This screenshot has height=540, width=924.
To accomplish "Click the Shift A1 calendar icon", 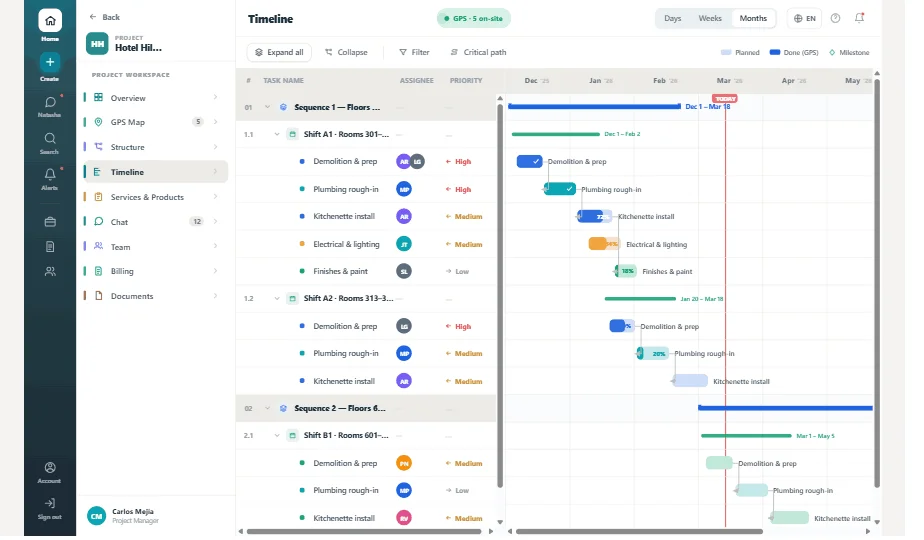I will [292, 134].
